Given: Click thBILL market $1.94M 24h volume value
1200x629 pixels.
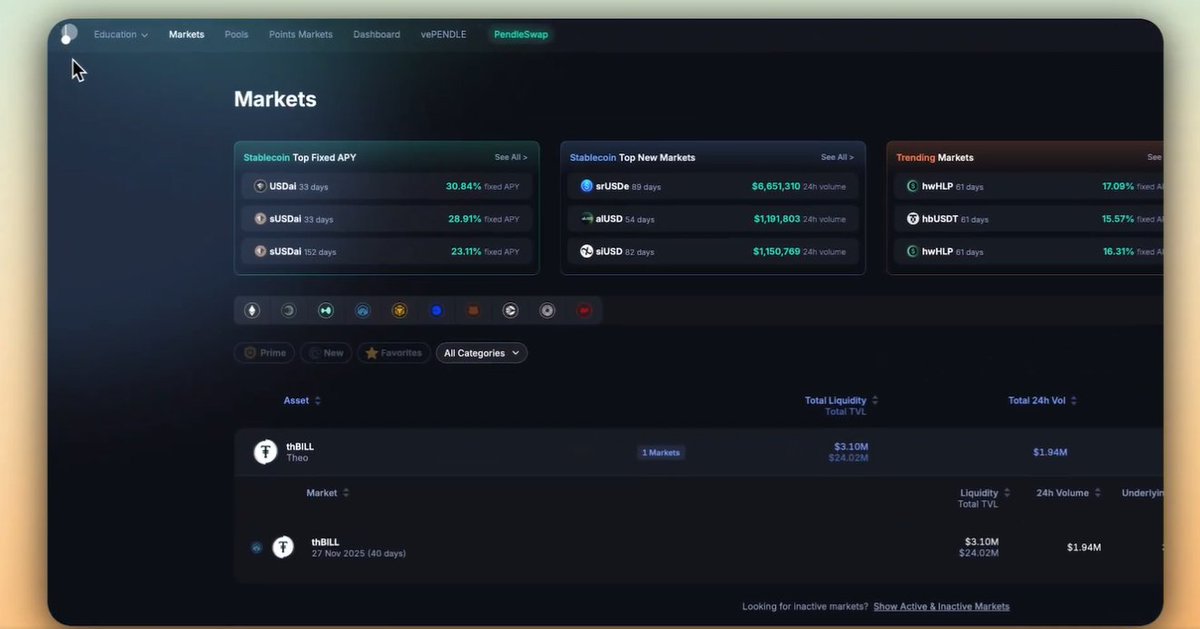Looking at the screenshot, I should pyautogui.click(x=1084, y=547).
